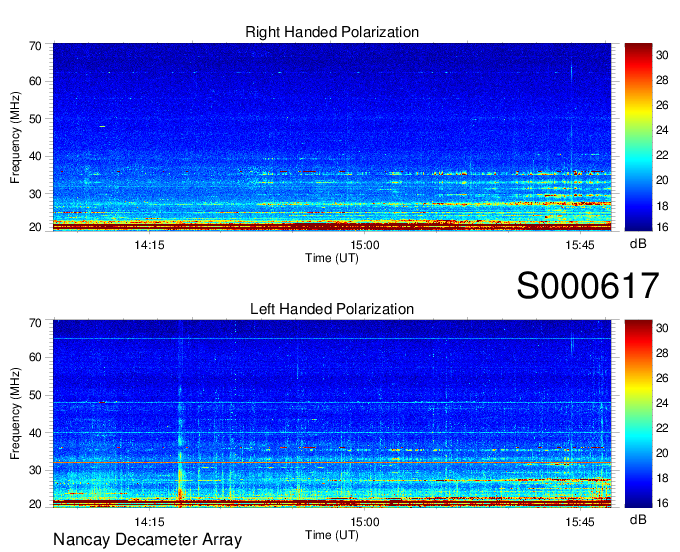Click the 'Right Handed Polarization' title
The width and height of the screenshot is (680, 552).
click(332, 32)
